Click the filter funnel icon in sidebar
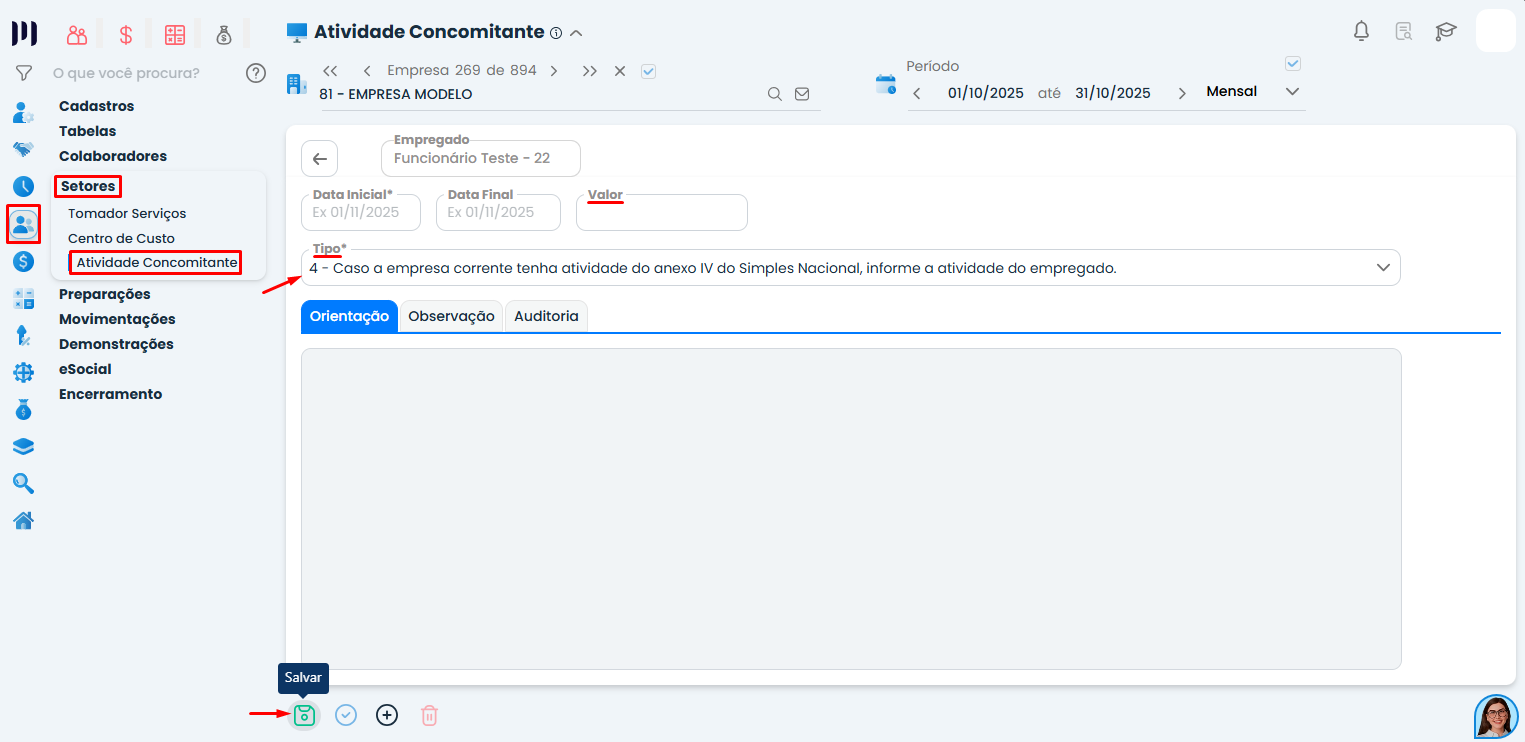The image size is (1525, 742). pyautogui.click(x=24, y=73)
